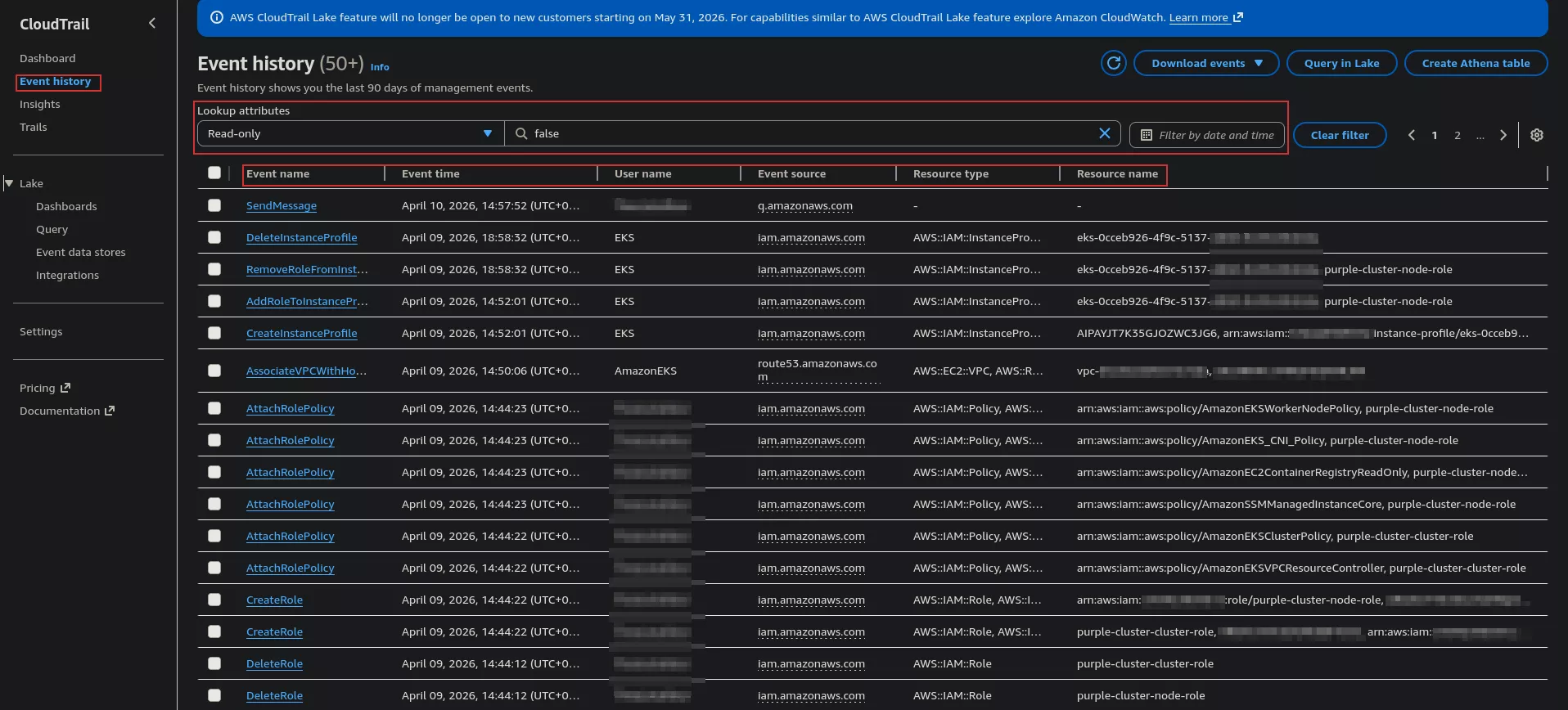The width and height of the screenshot is (1568, 710).
Task: Click route53.amazonaws.com event source cell
Action: coord(818,370)
